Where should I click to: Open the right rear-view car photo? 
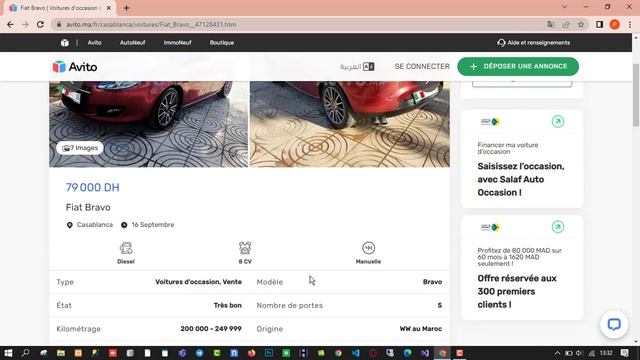point(350,124)
